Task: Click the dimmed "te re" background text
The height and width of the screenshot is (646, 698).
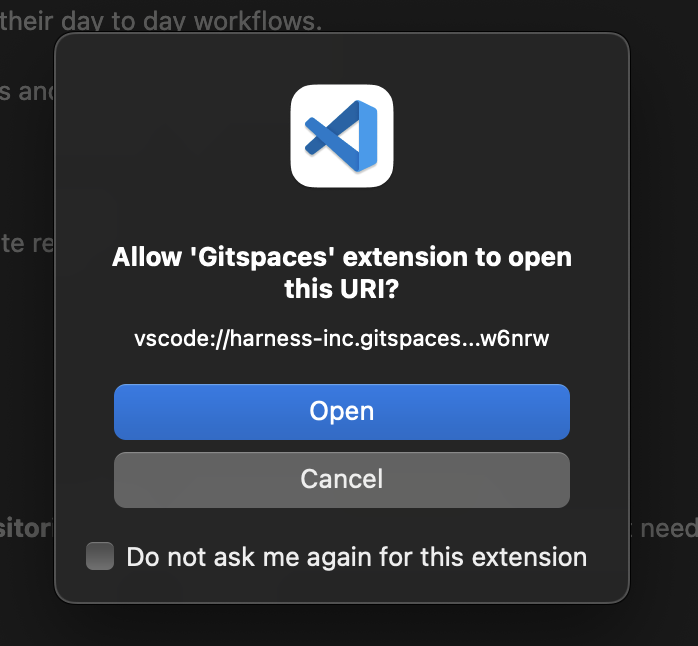Action: [26, 244]
